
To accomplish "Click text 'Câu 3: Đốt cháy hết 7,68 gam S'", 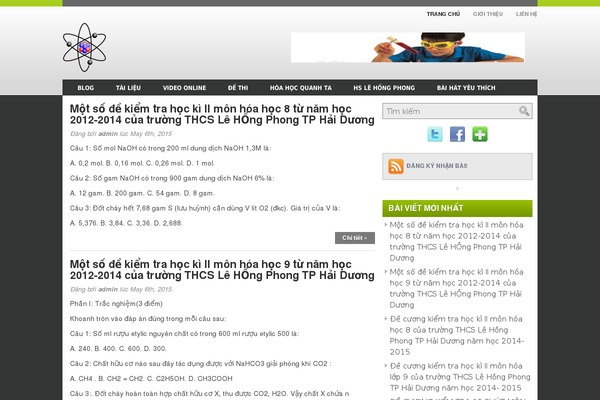I will [x=205, y=208].
